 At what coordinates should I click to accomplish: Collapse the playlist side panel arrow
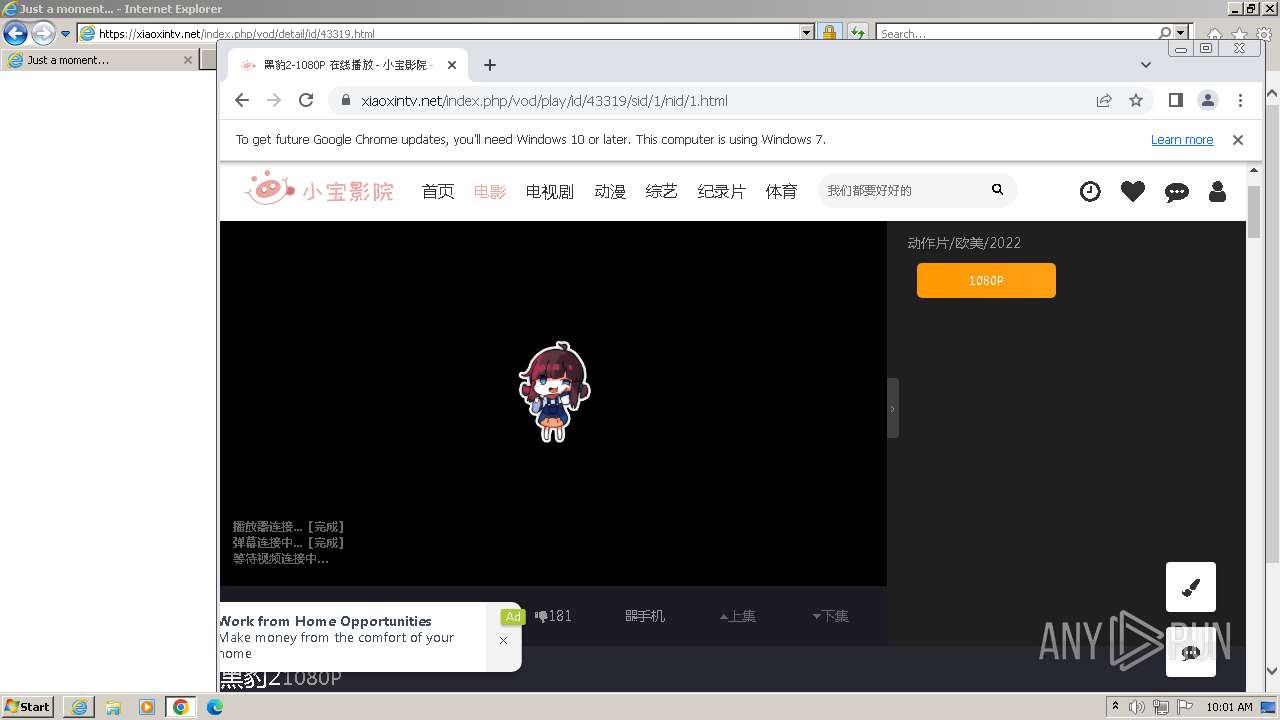(x=893, y=408)
